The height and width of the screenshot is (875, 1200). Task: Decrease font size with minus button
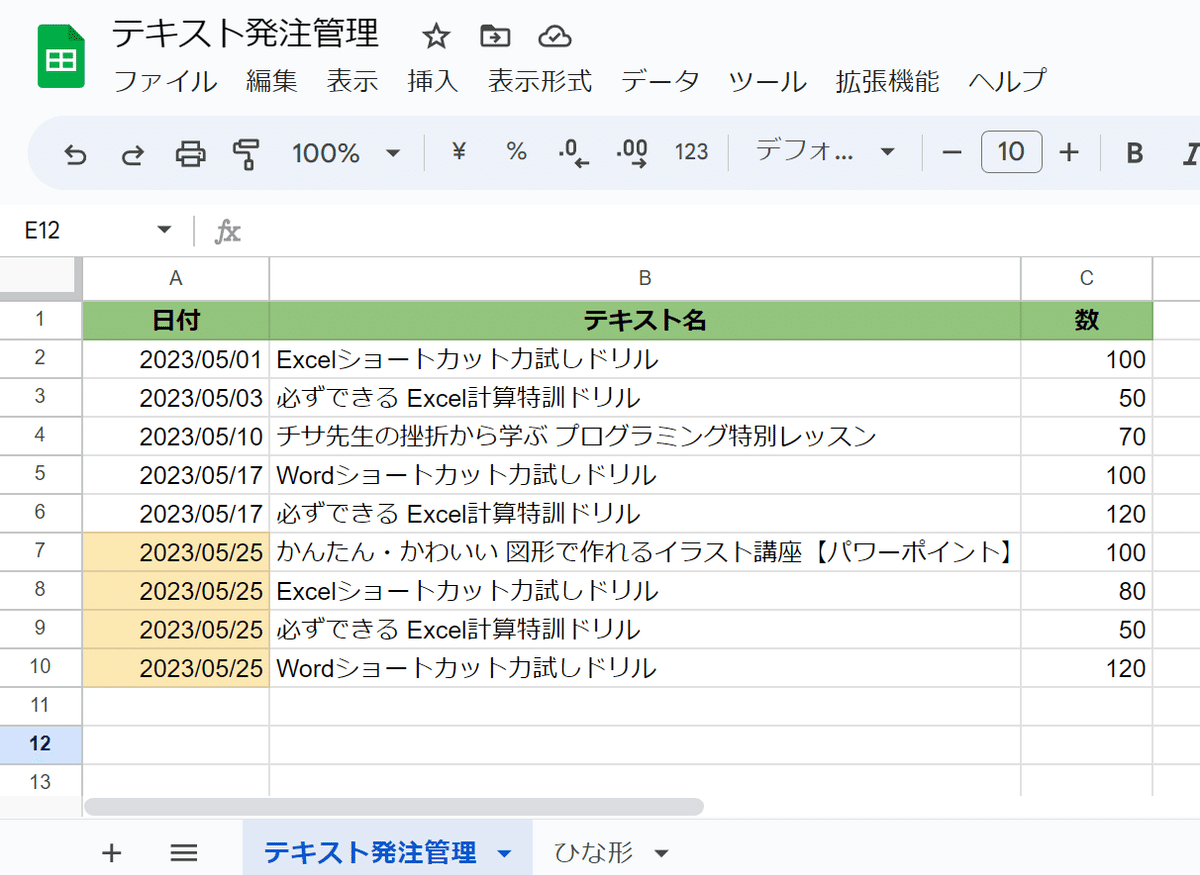pos(952,152)
